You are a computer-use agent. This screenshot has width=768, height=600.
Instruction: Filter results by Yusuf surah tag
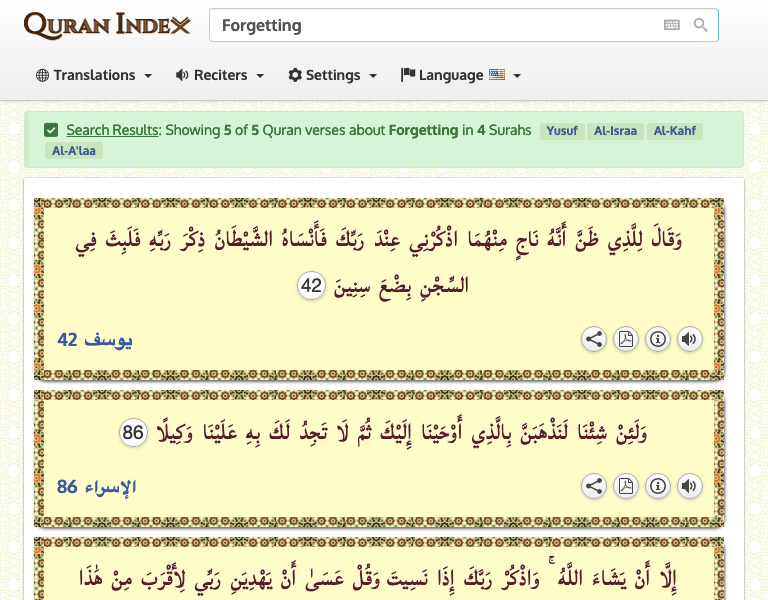[x=561, y=131]
